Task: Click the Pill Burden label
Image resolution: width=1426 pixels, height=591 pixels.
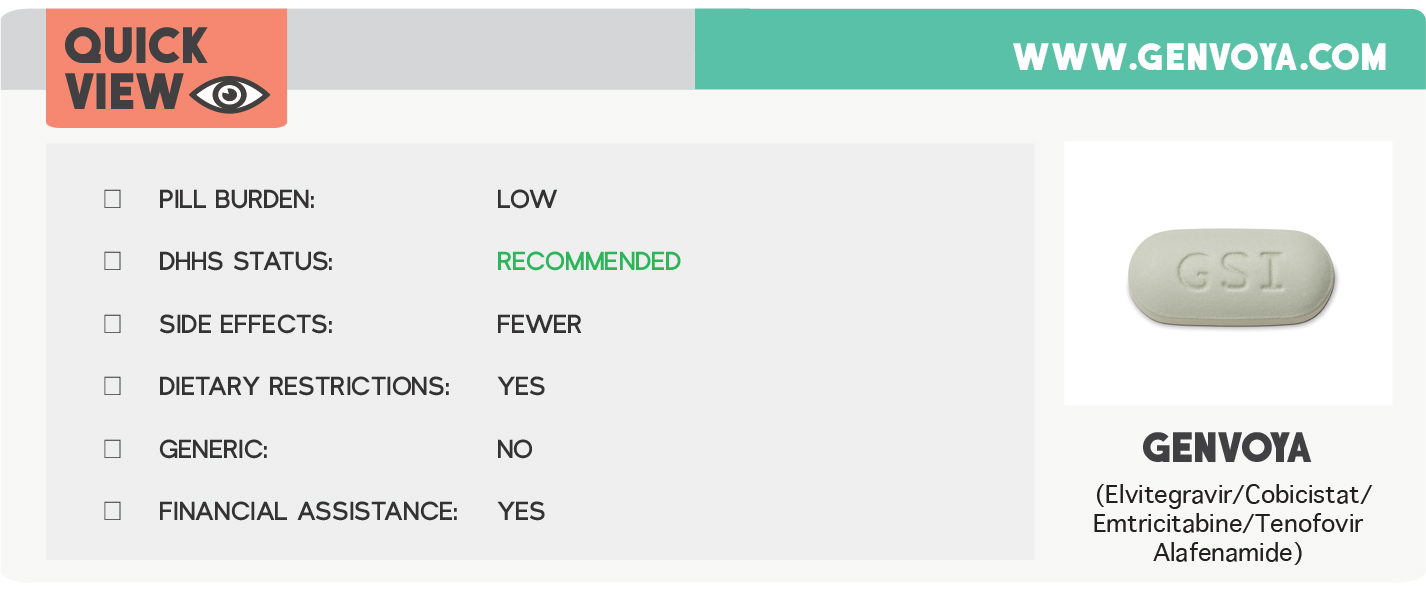Action: (x=237, y=199)
